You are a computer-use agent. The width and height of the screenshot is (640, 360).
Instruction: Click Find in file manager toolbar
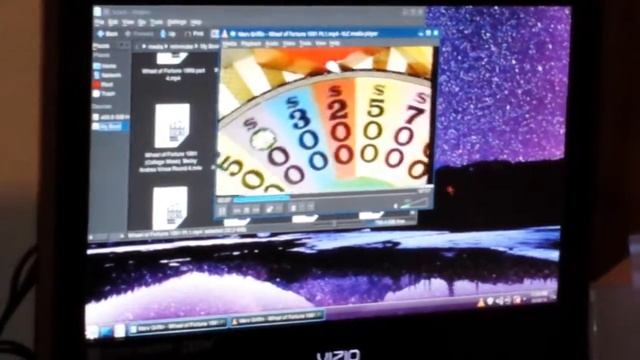coord(194,34)
